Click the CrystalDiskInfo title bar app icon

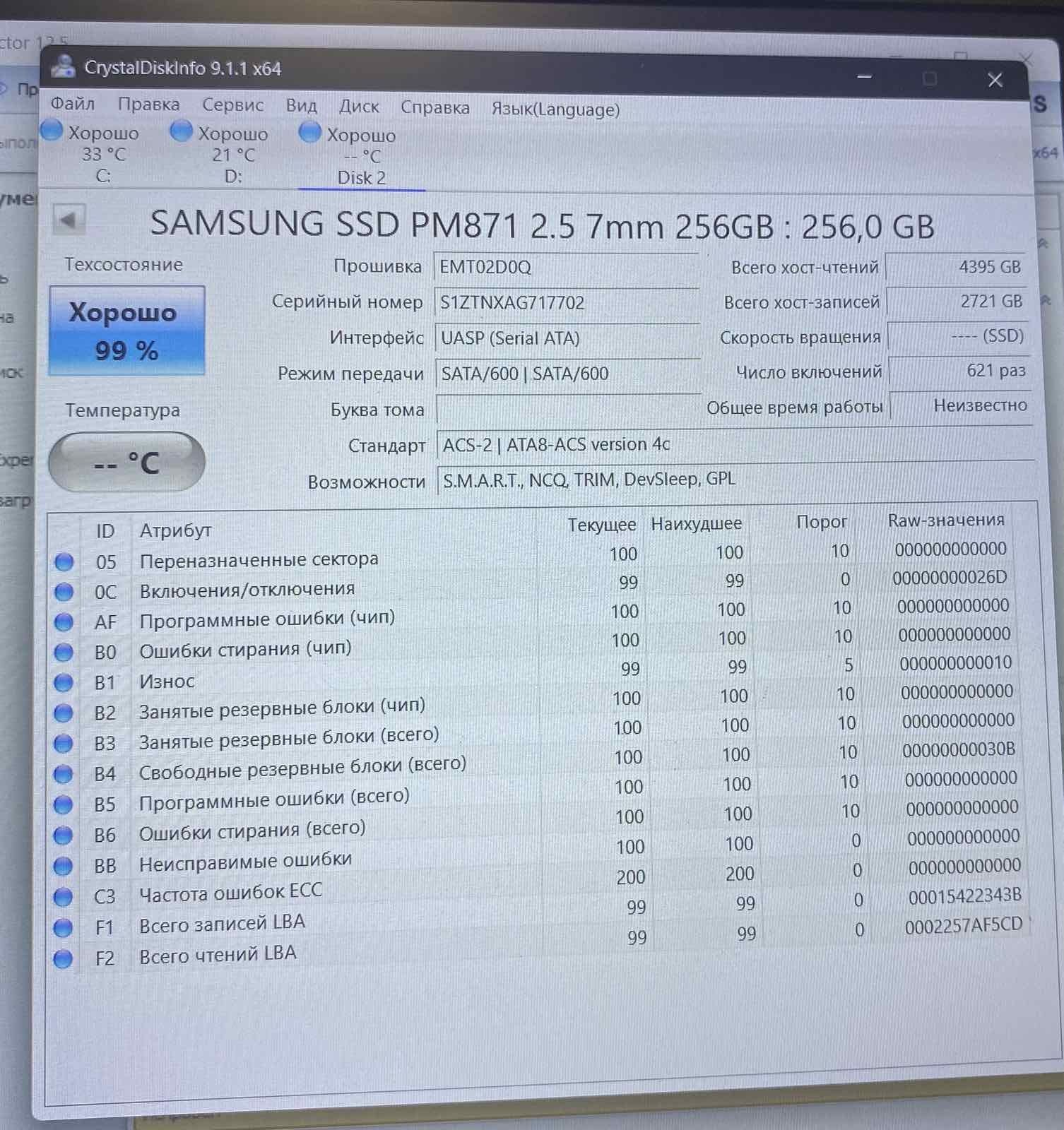tap(64, 66)
